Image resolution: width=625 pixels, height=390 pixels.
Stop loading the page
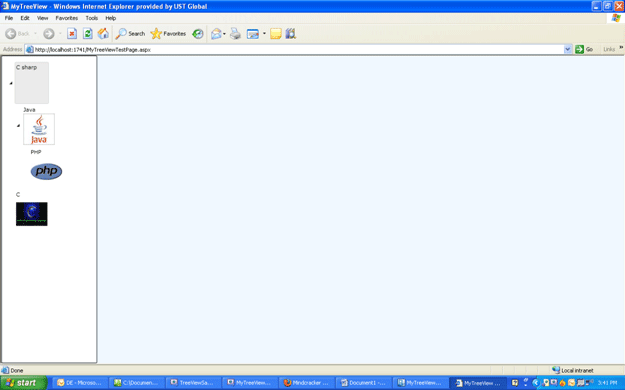[x=72, y=34]
